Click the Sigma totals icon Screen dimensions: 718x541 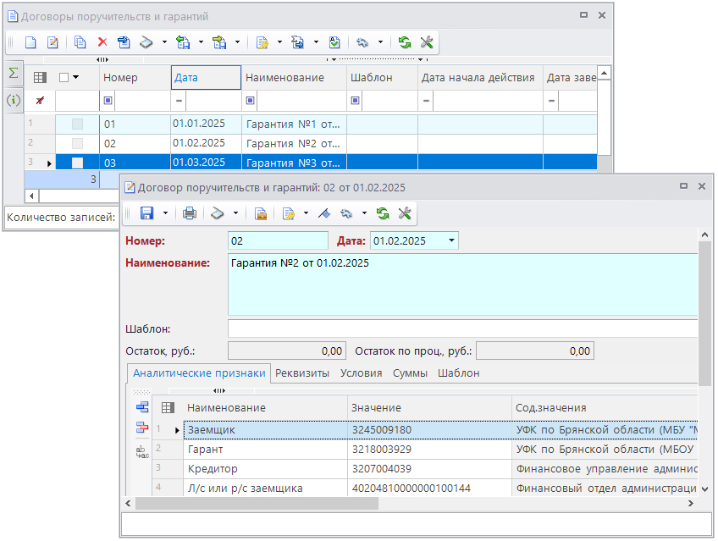pyautogui.click(x=13, y=74)
